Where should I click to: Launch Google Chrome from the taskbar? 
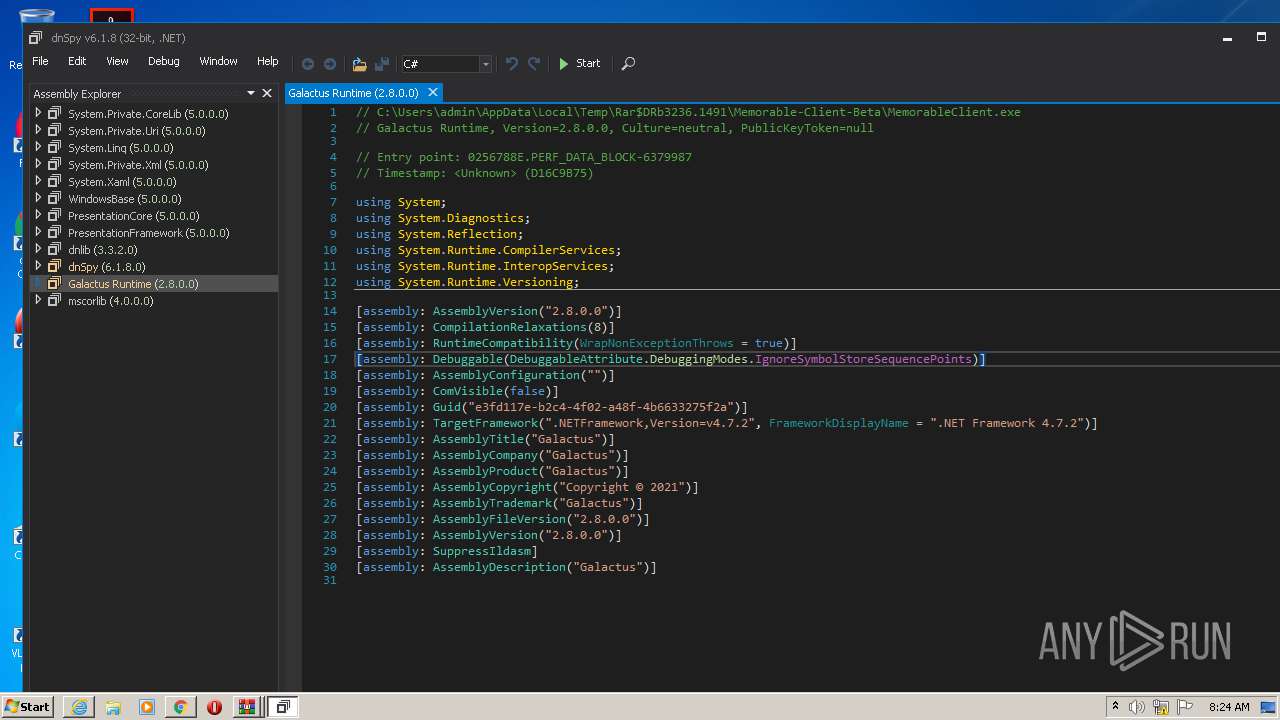(x=180, y=707)
